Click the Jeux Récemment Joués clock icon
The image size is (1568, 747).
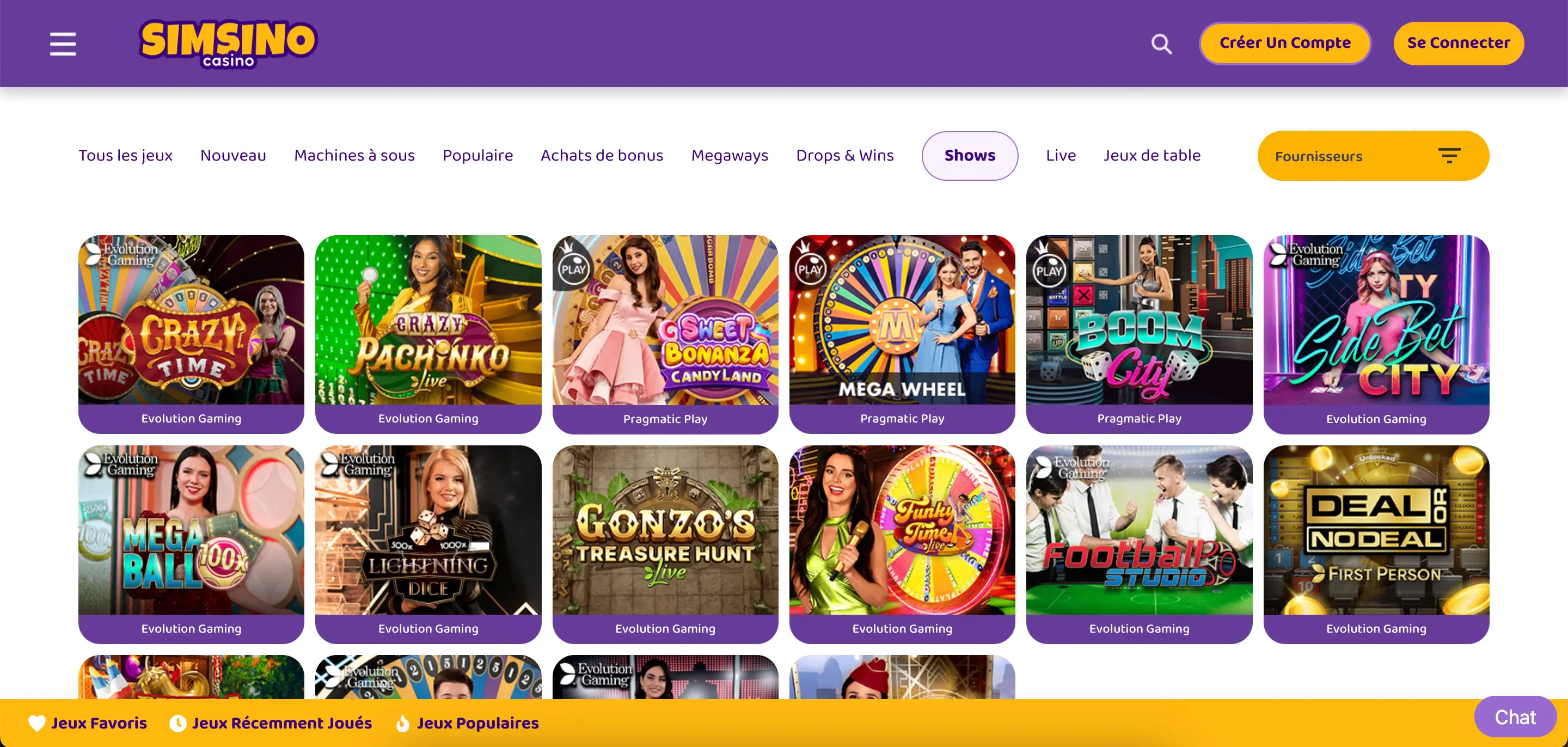point(177,722)
